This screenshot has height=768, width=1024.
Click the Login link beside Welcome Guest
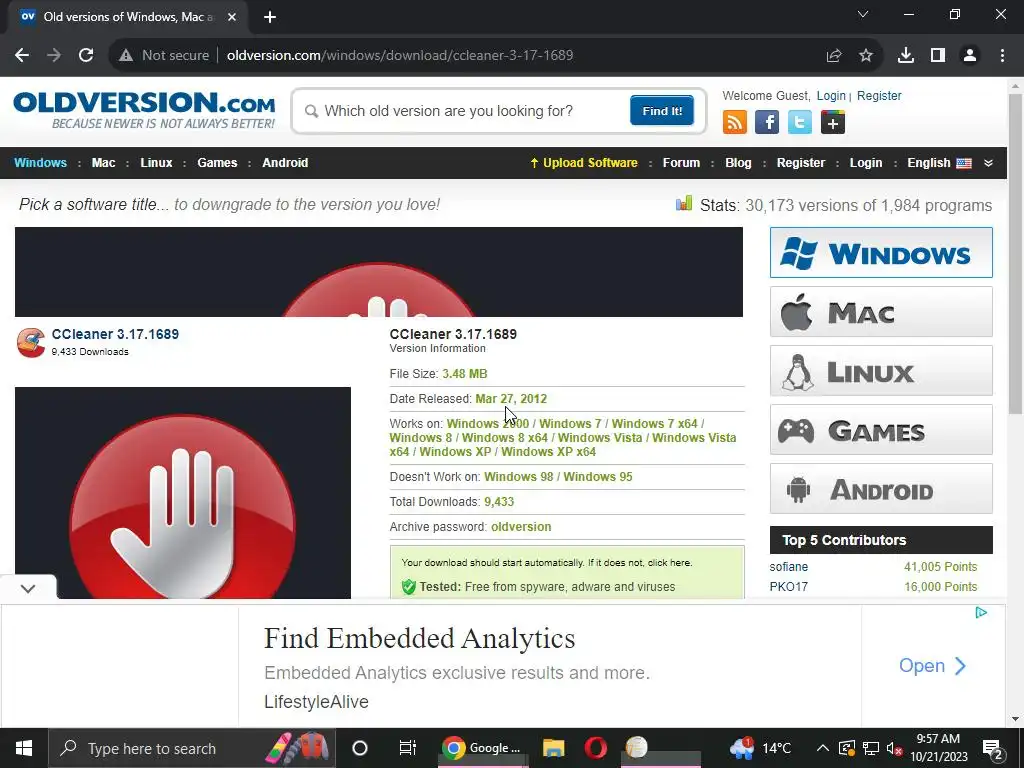(x=831, y=96)
